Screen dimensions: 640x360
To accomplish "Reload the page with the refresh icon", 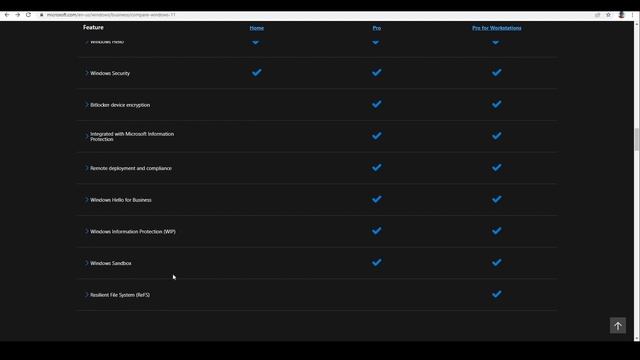I will (28, 15).
